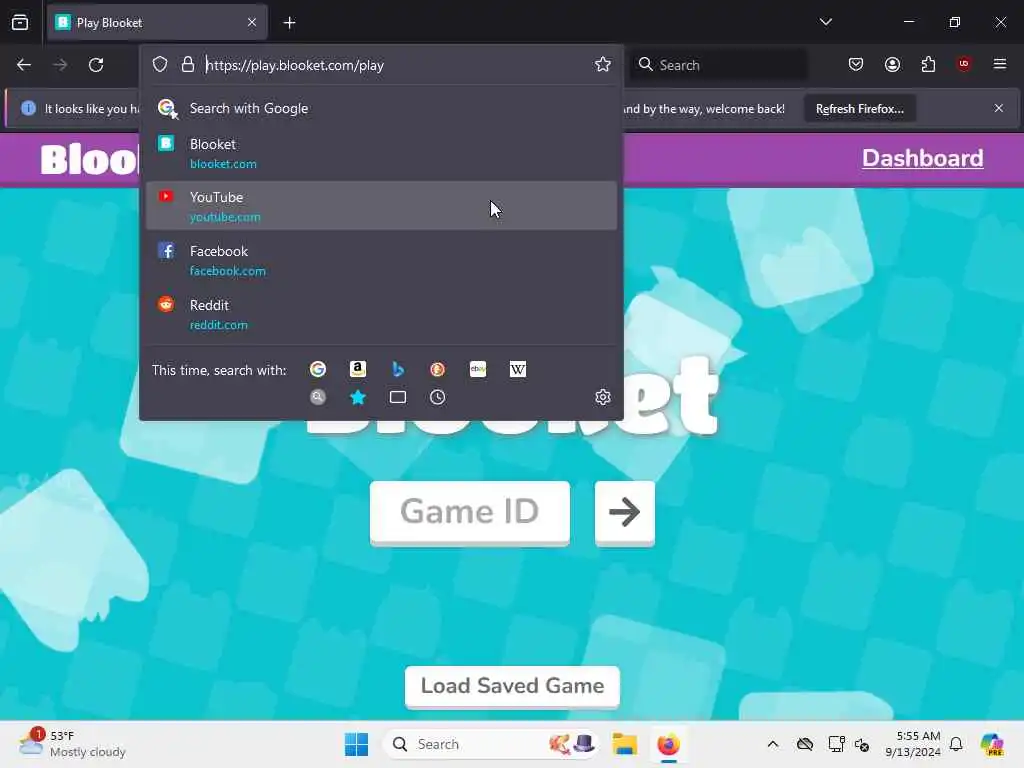Search in open Tabs icon
The image size is (1024, 768).
tap(398, 397)
